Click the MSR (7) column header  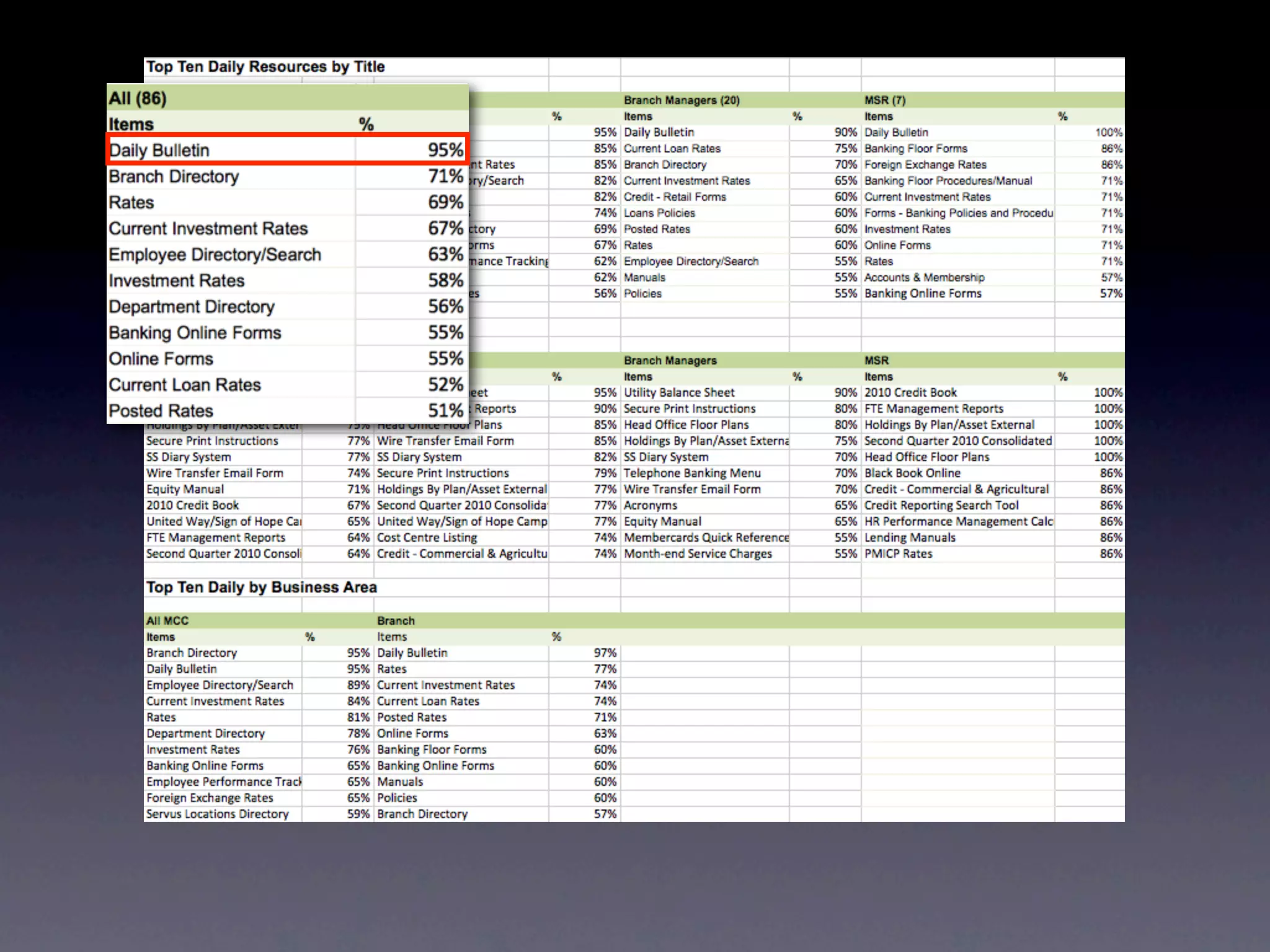pyautogui.click(x=885, y=100)
